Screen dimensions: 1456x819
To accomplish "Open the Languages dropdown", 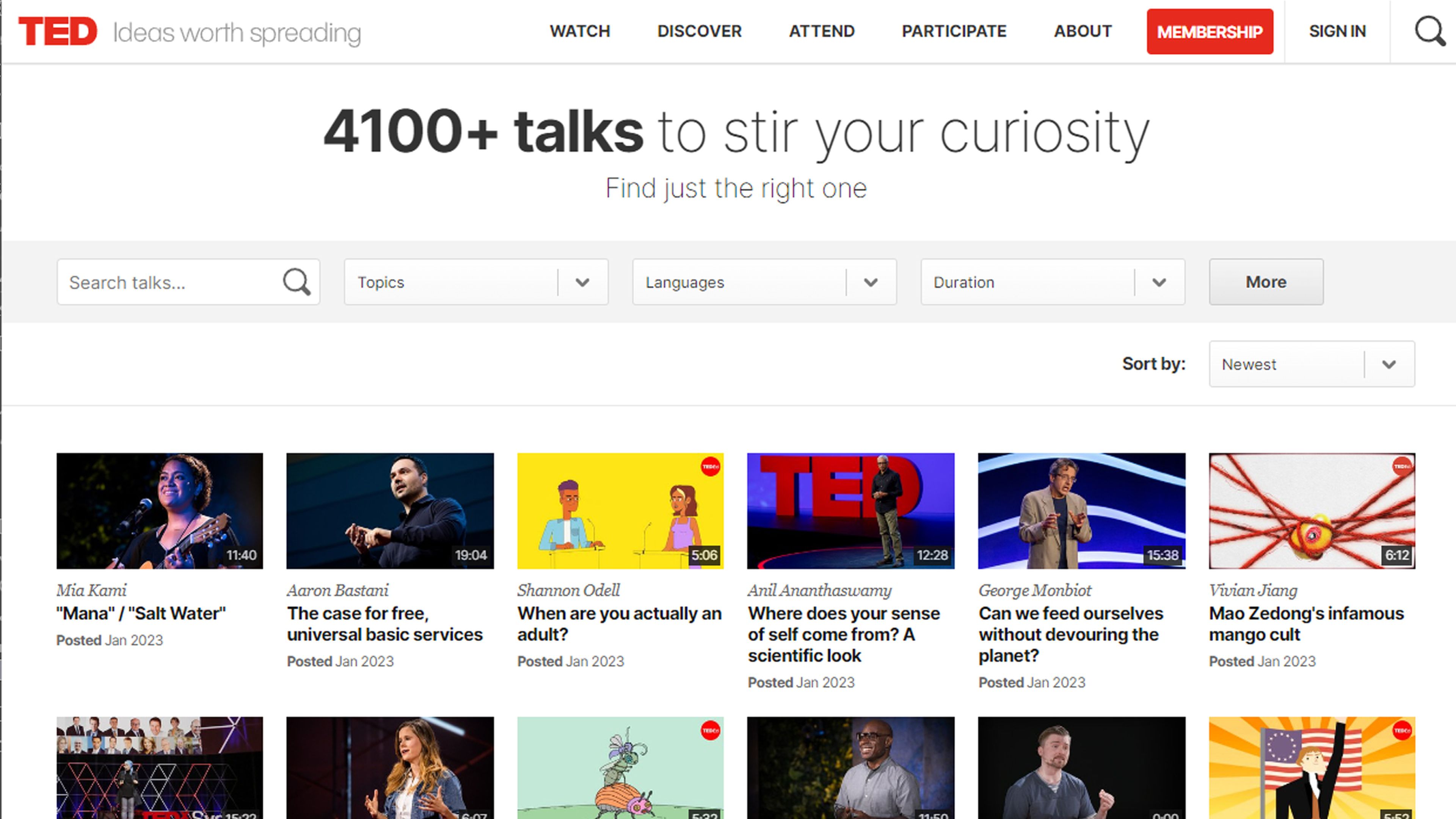I will click(764, 282).
